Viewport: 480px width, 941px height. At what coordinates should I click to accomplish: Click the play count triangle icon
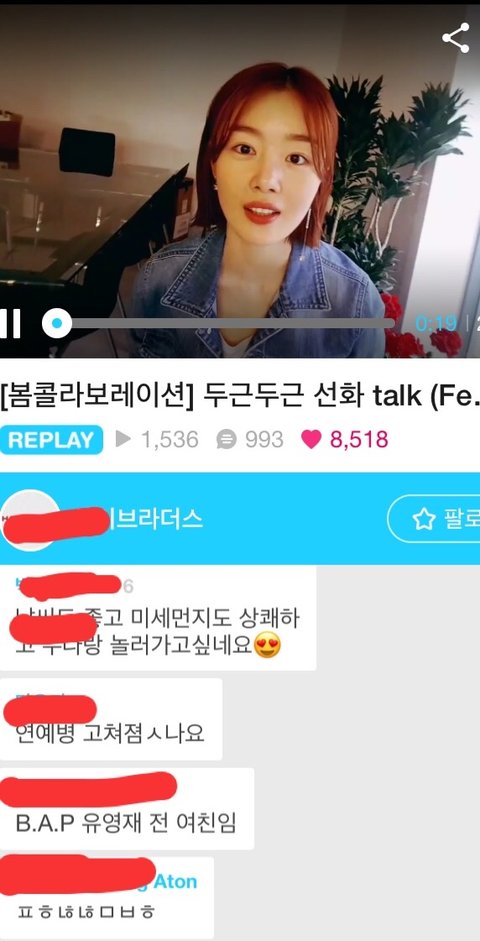pos(123,439)
